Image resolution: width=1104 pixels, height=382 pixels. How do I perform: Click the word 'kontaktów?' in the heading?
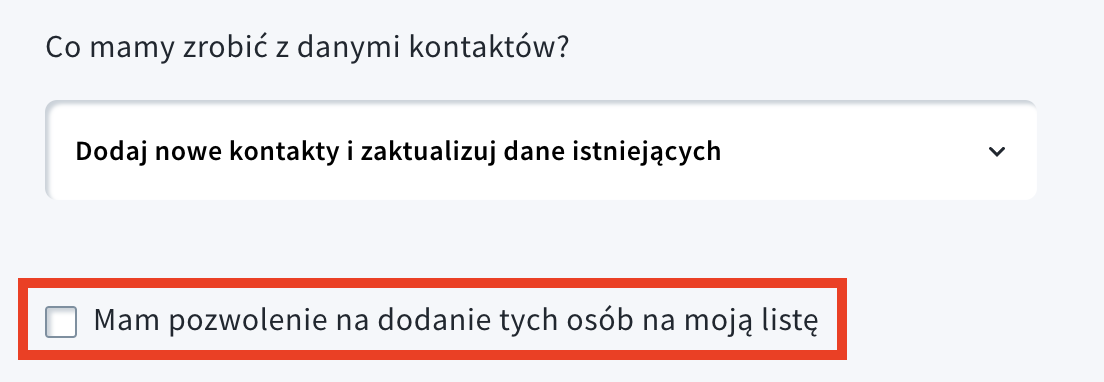pyautogui.click(x=489, y=49)
